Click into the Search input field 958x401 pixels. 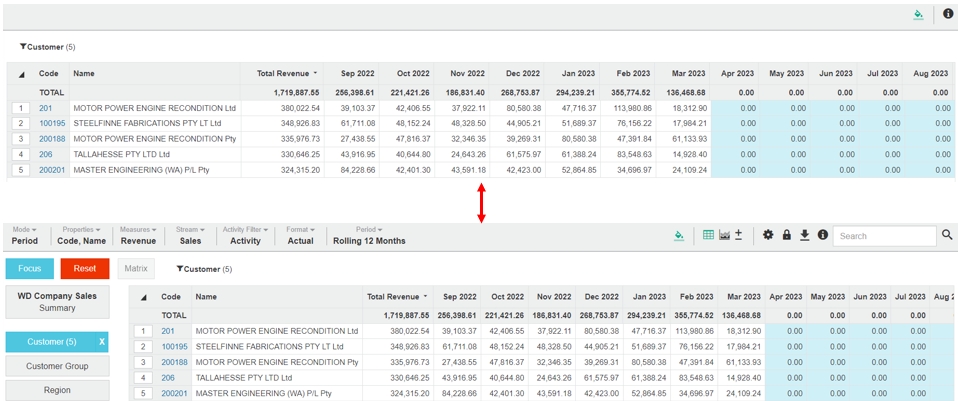coord(884,236)
